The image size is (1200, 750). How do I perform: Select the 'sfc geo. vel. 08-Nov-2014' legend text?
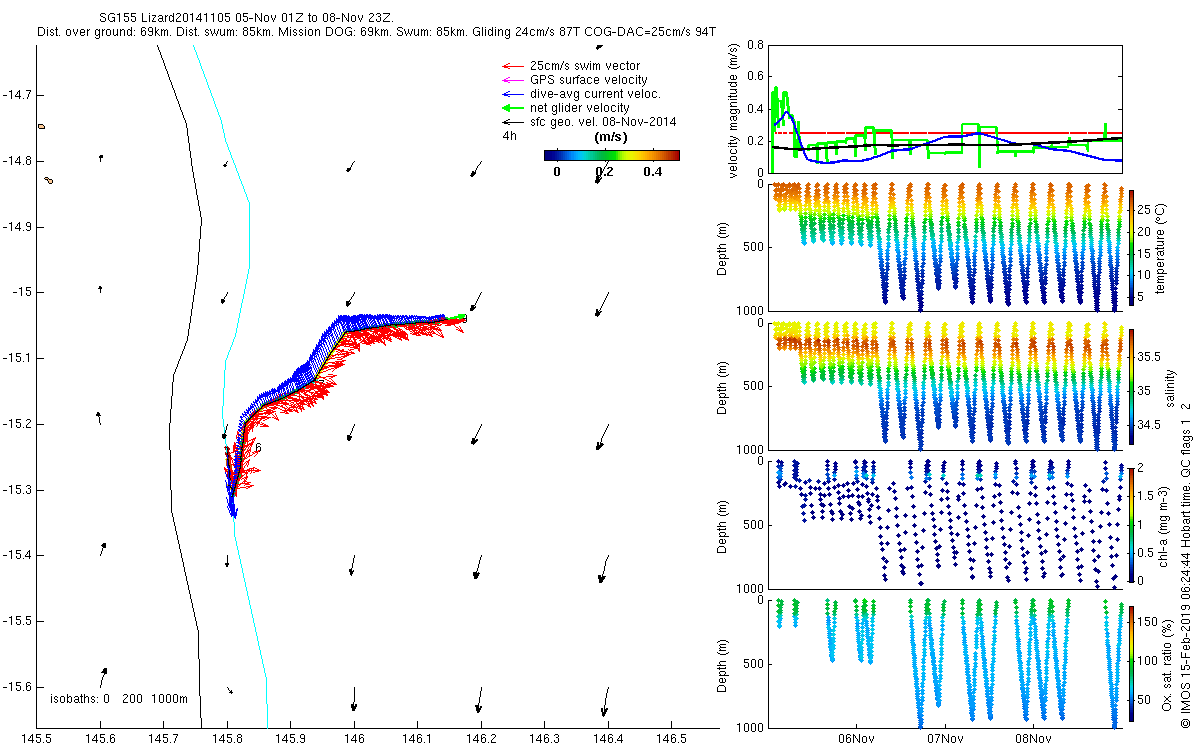click(x=603, y=122)
